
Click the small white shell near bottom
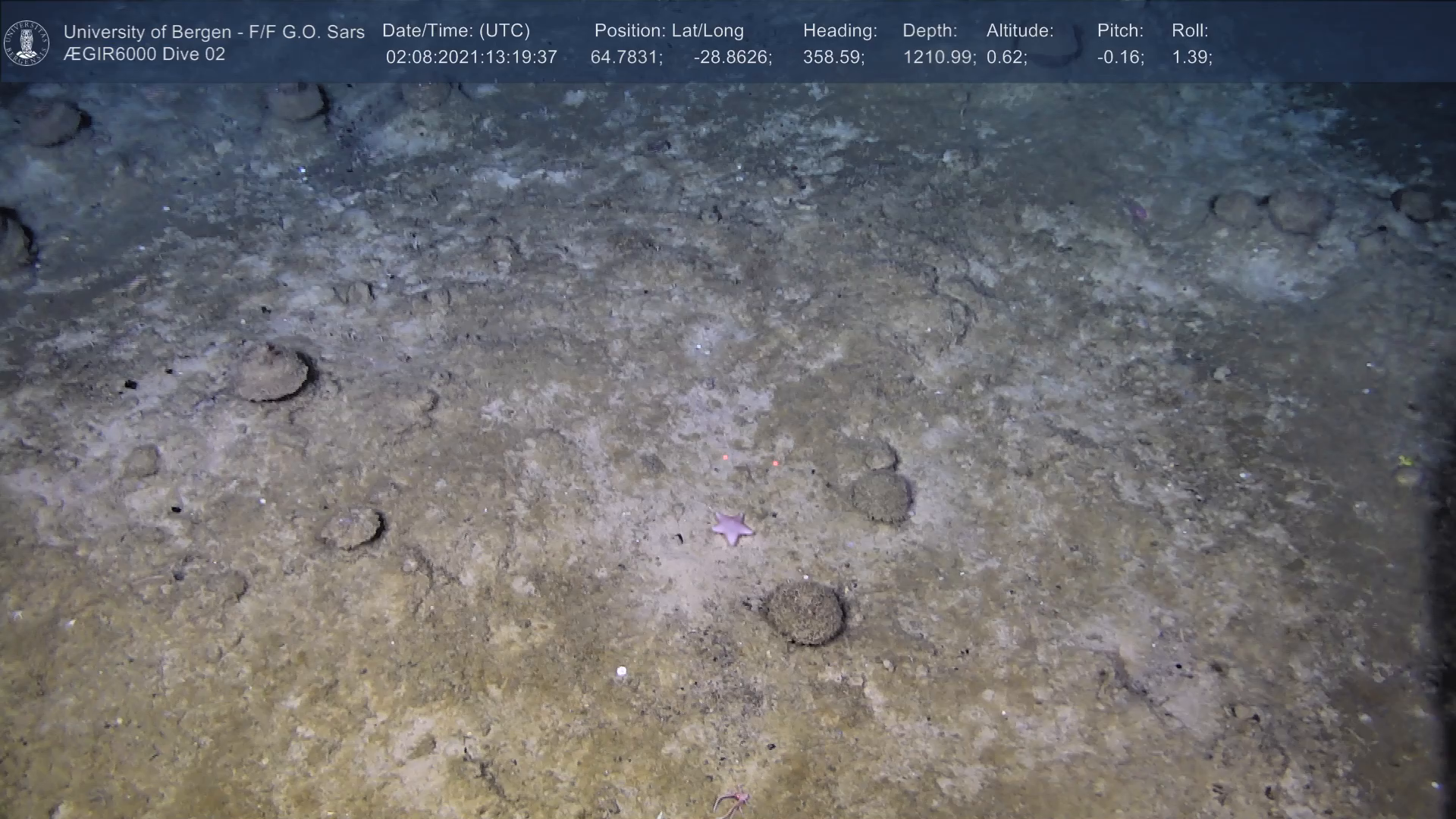(x=622, y=671)
